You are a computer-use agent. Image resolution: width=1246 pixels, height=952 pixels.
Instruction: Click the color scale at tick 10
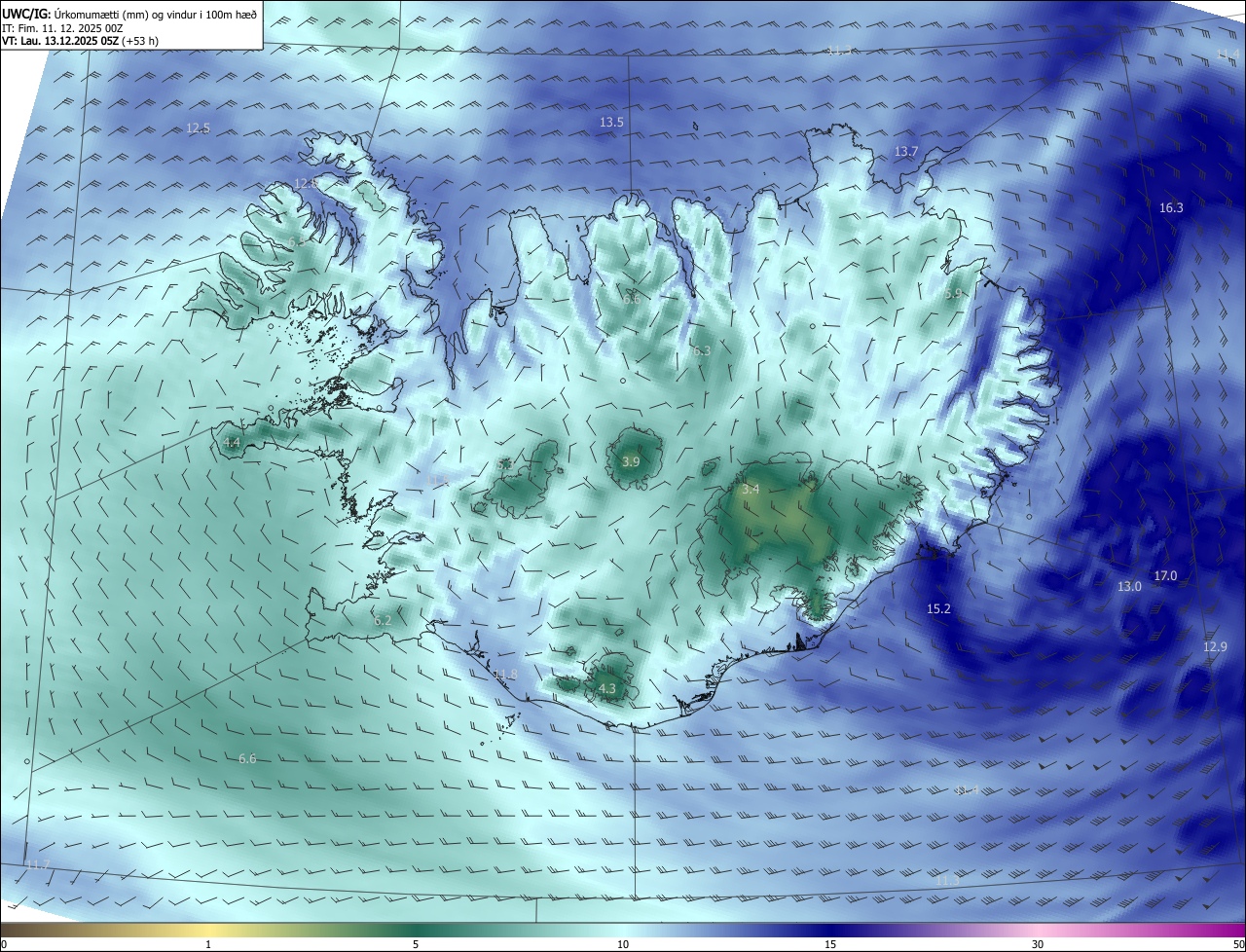(623, 944)
